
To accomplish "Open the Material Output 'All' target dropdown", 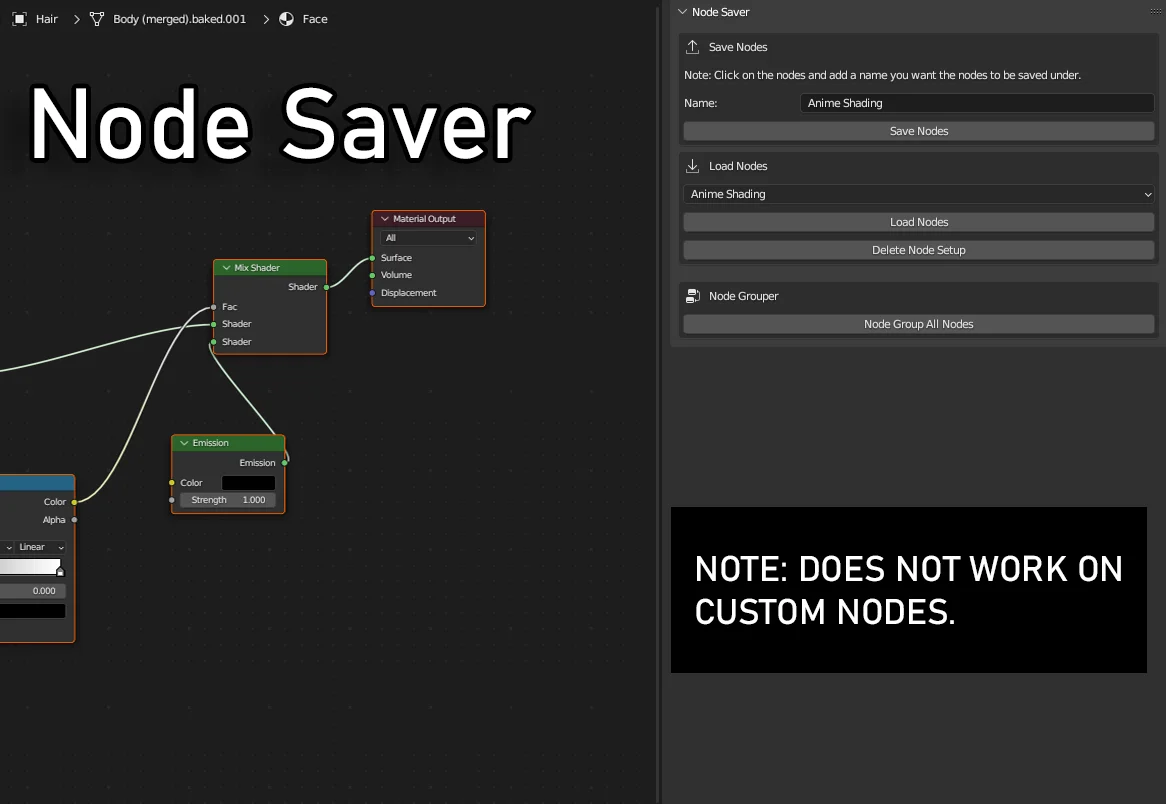I will click(429, 238).
